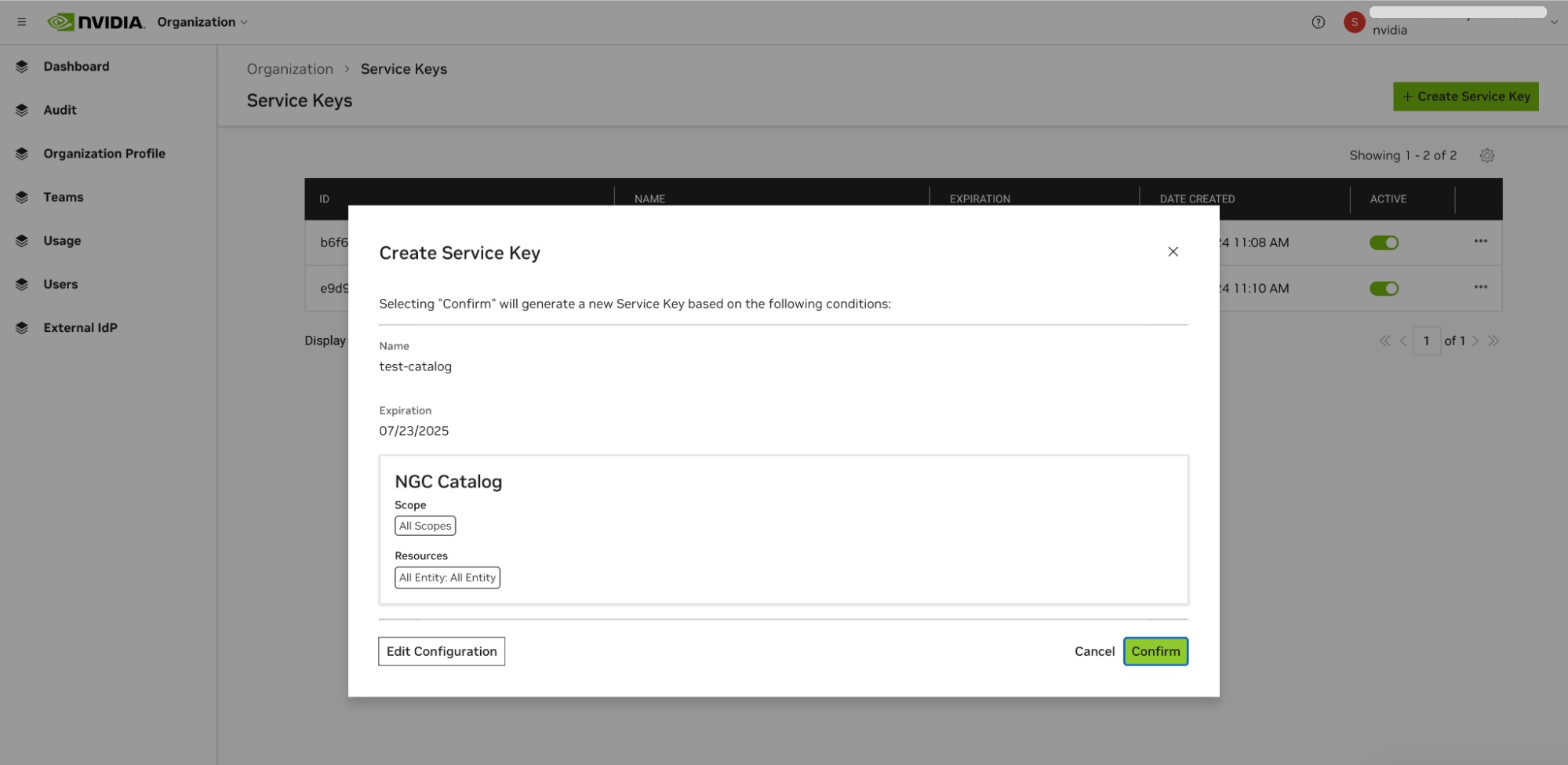Viewport: 1568px width, 765px height.
Task: Click the expiration date 07/23/2025
Action: tap(413, 431)
